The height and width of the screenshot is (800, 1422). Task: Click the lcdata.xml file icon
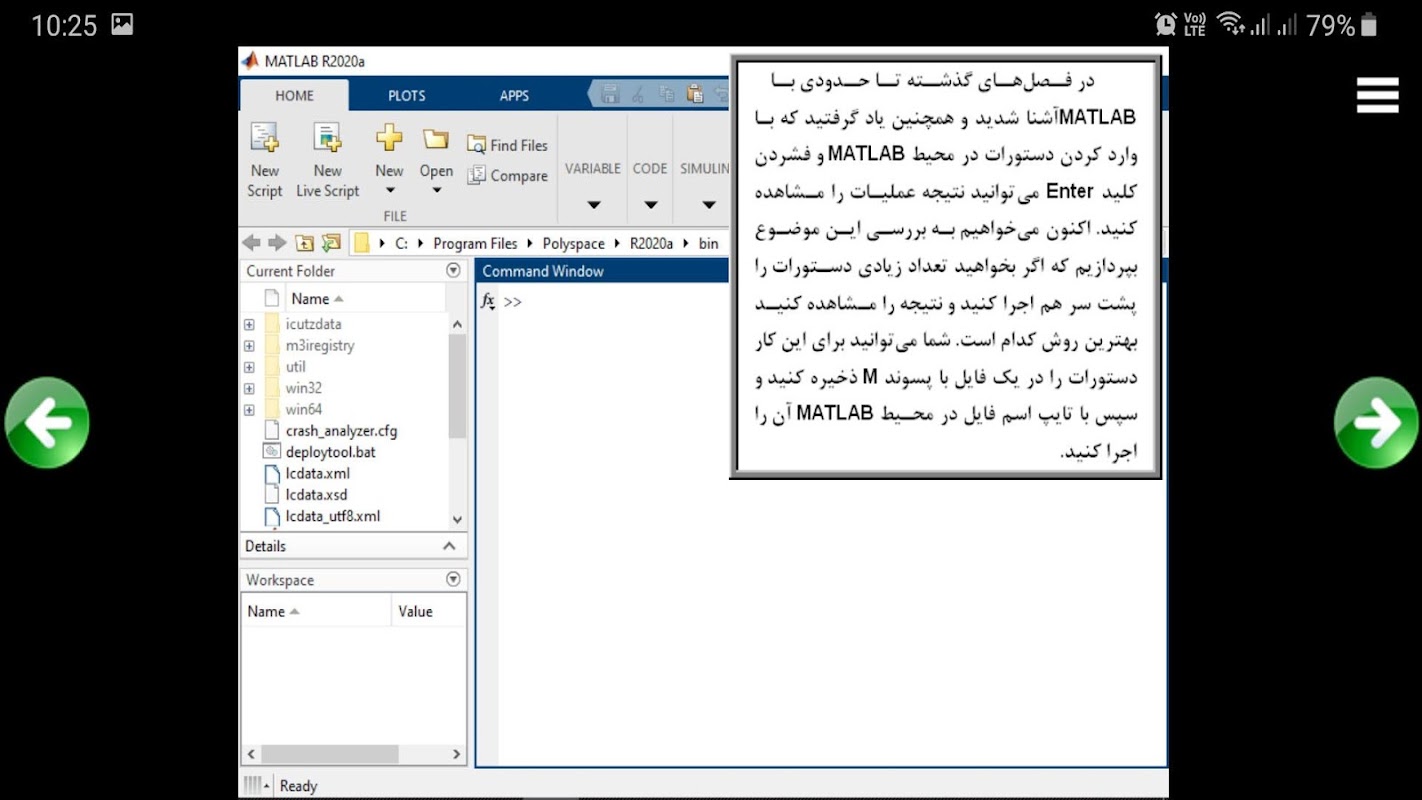coord(271,473)
